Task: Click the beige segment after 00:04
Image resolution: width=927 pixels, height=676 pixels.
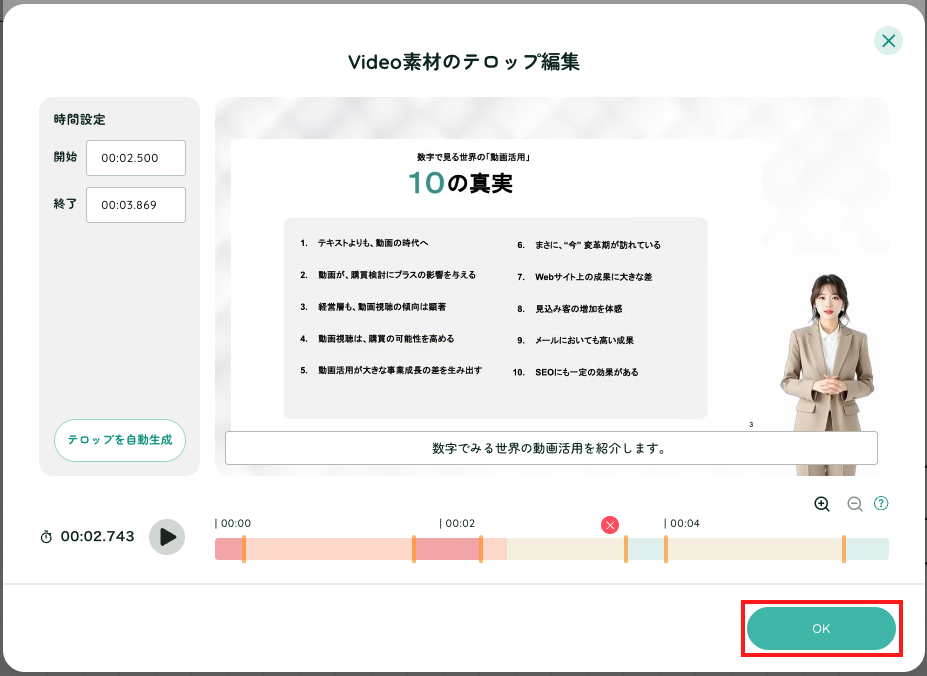Action: click(x=754, y=549)
